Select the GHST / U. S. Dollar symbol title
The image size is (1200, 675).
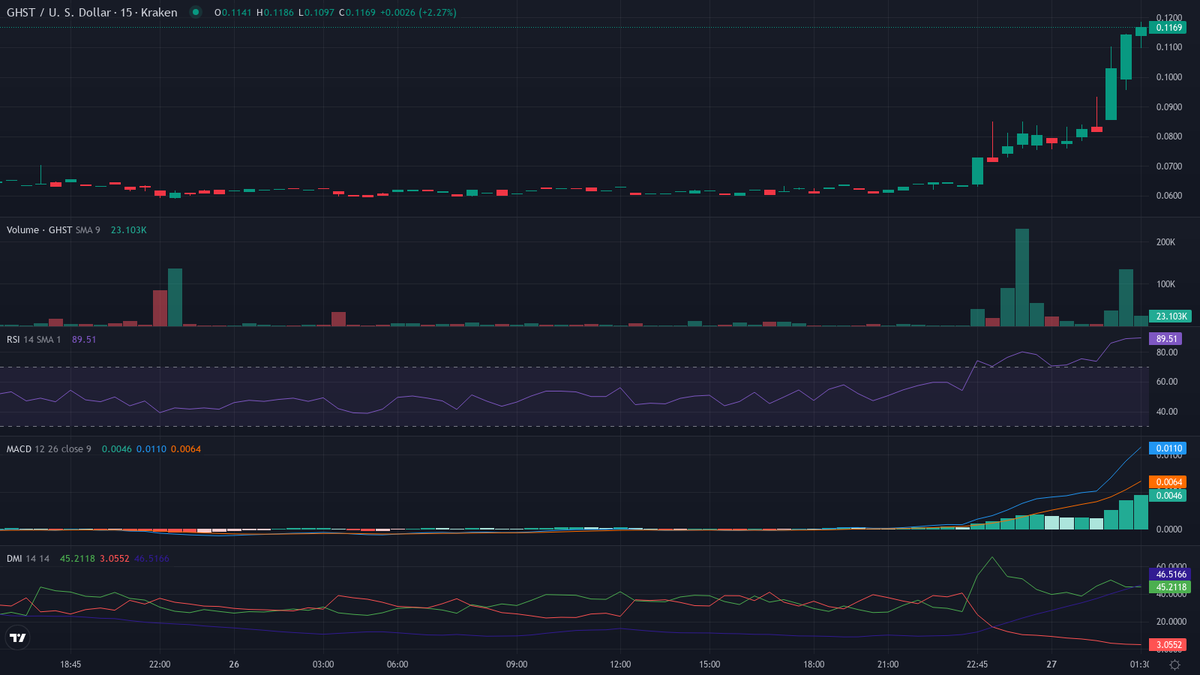point(92,12)
